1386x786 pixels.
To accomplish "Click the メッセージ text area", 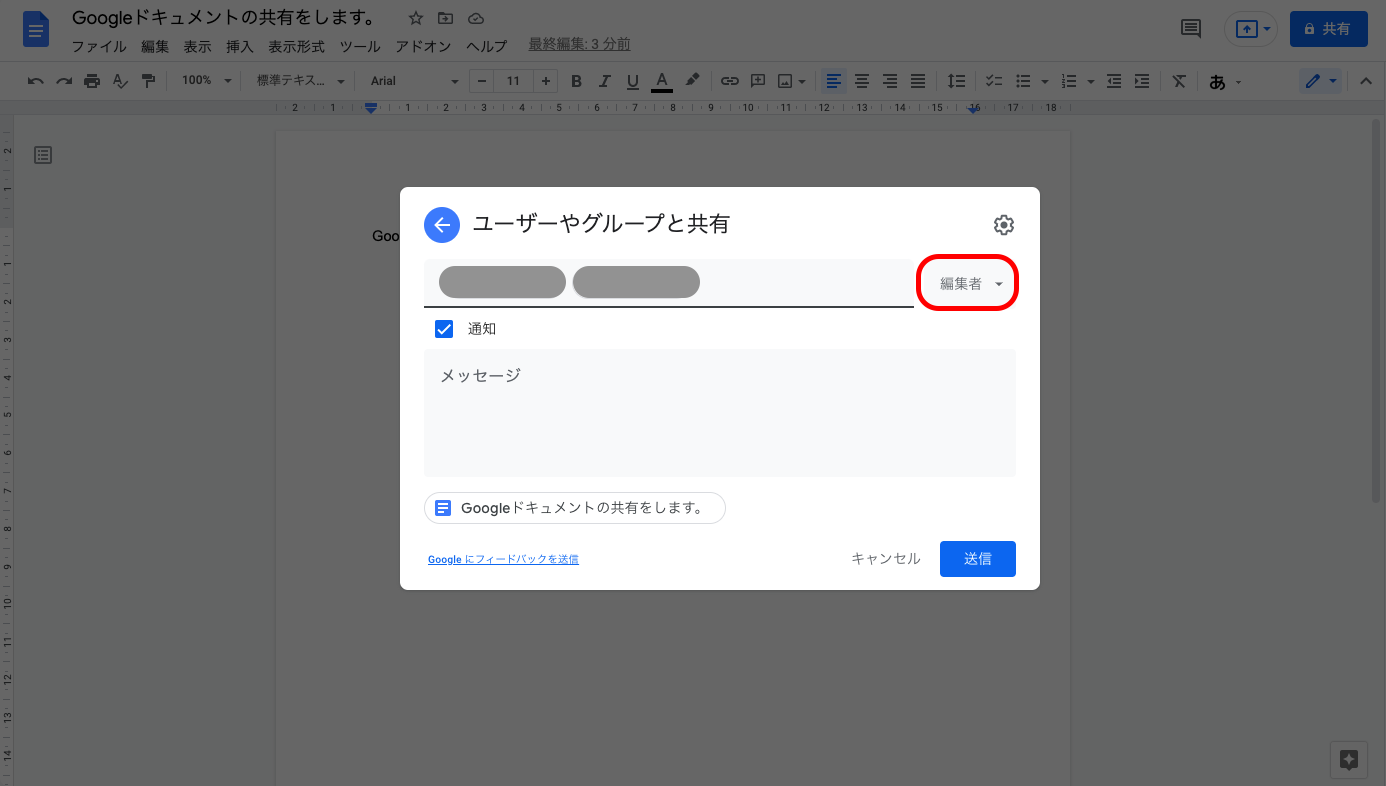I will (x=720, y=413).
